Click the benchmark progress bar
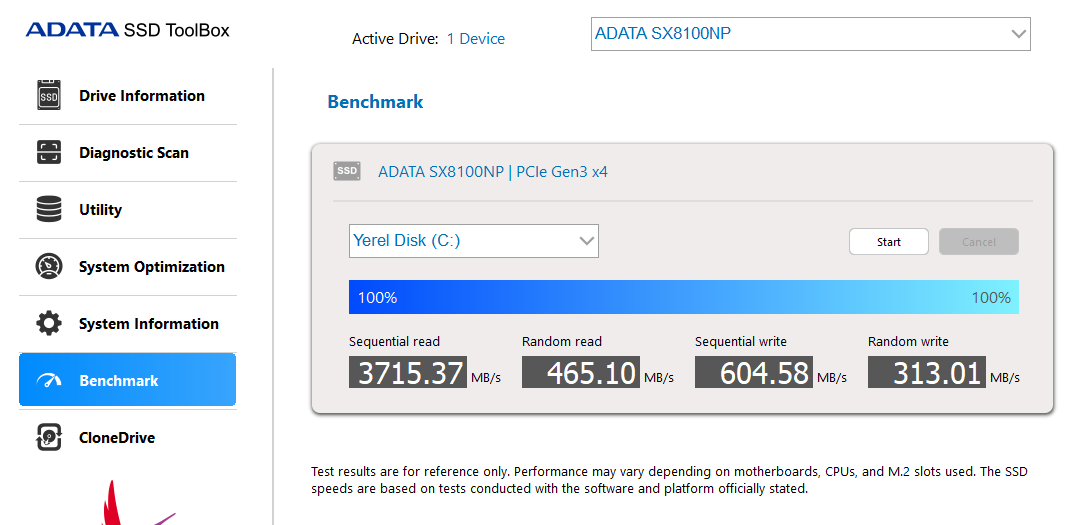Screen dimensions: 1081x525 [x=684, y=297]
